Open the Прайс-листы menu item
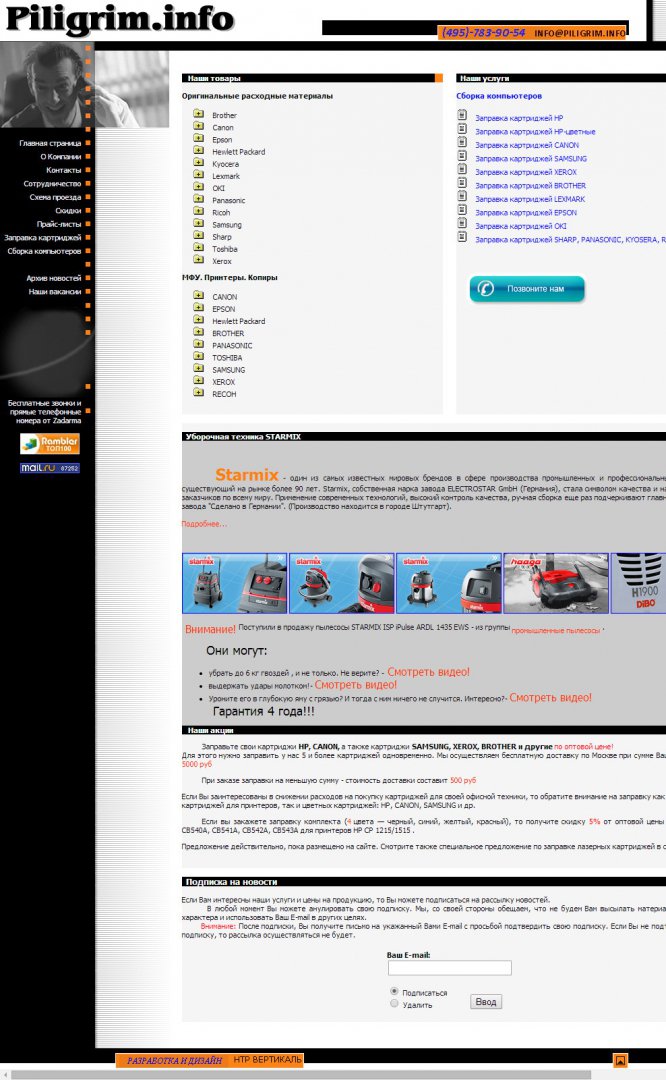 59,224
